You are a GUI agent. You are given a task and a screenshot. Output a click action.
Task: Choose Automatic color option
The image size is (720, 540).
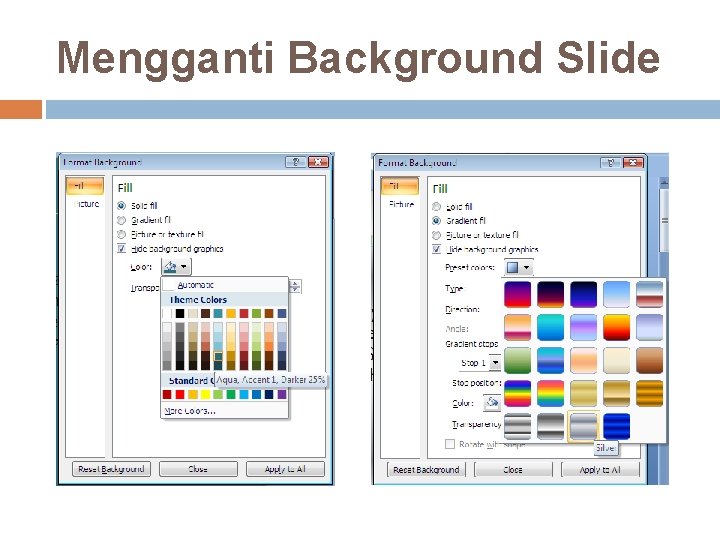pyautogui.click(x=225, y=285)
